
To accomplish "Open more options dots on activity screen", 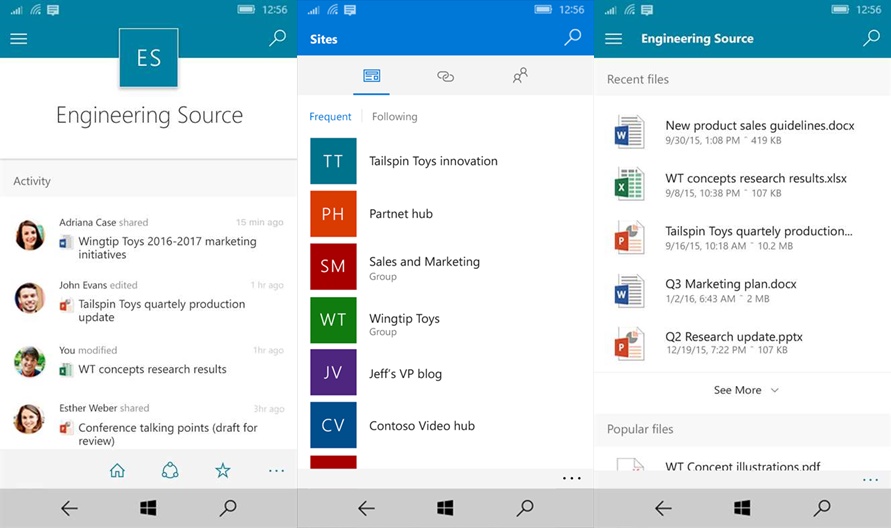I will click(x=276, y=471).
